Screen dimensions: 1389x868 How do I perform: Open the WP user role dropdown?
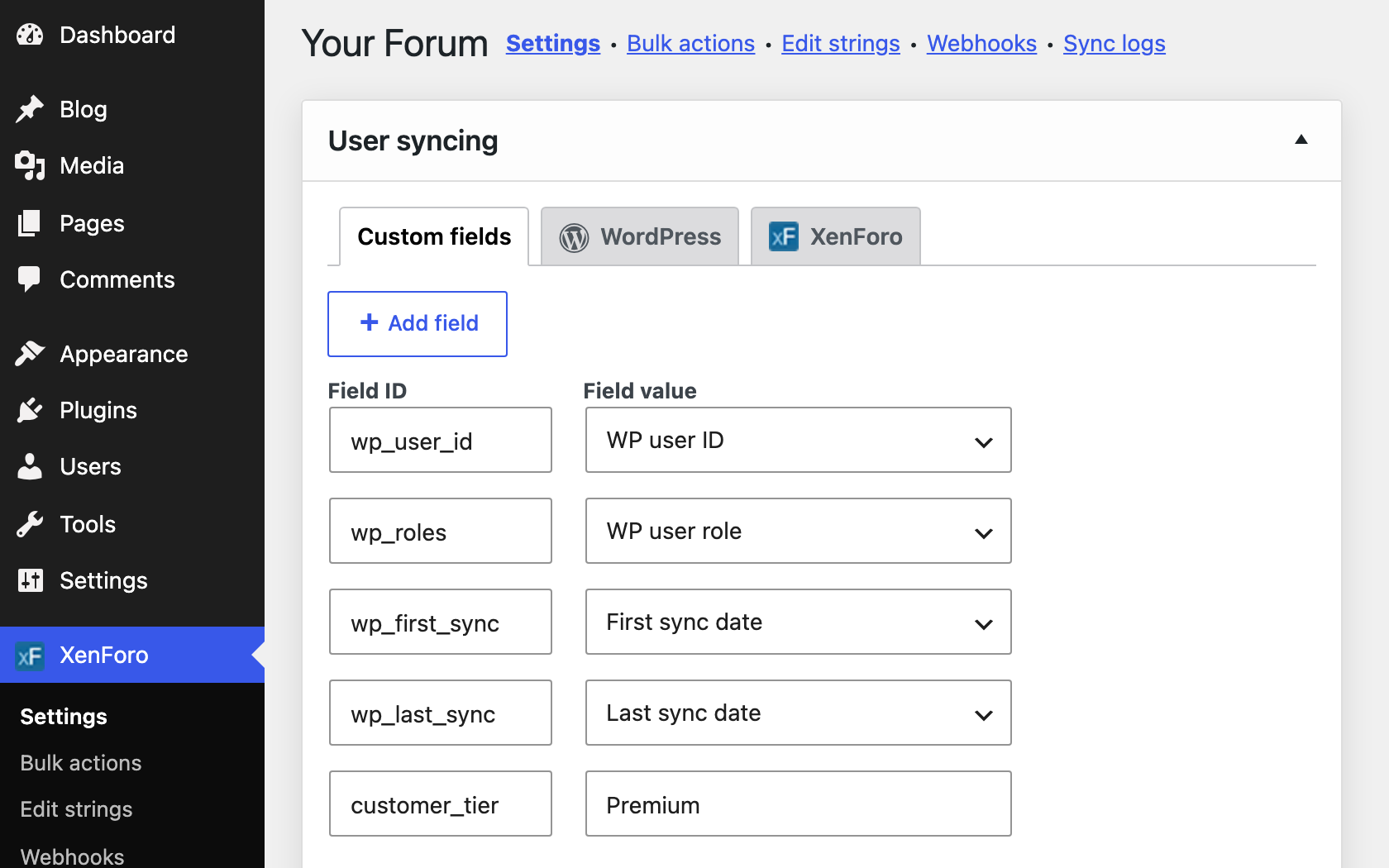pos(799,531)
